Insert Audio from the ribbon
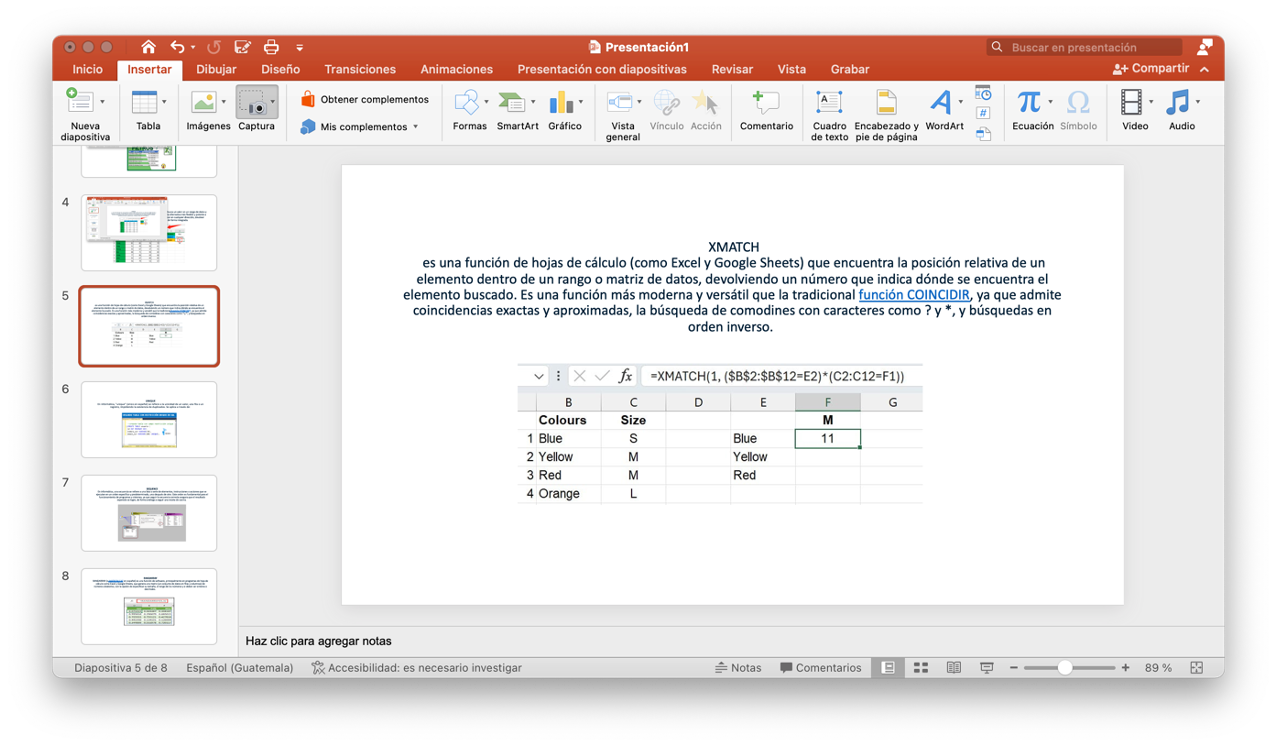1277x747 pixels. tap(1179, 103)
